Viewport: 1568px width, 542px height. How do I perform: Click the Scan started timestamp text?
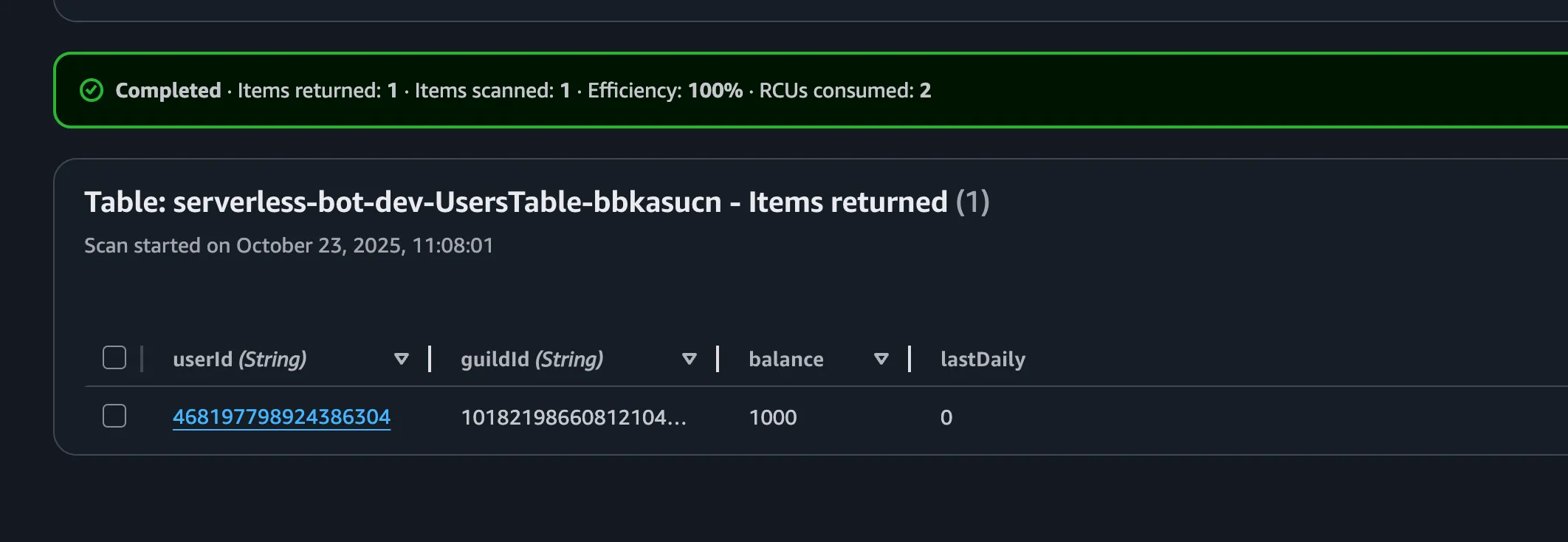tap(289, 245)
